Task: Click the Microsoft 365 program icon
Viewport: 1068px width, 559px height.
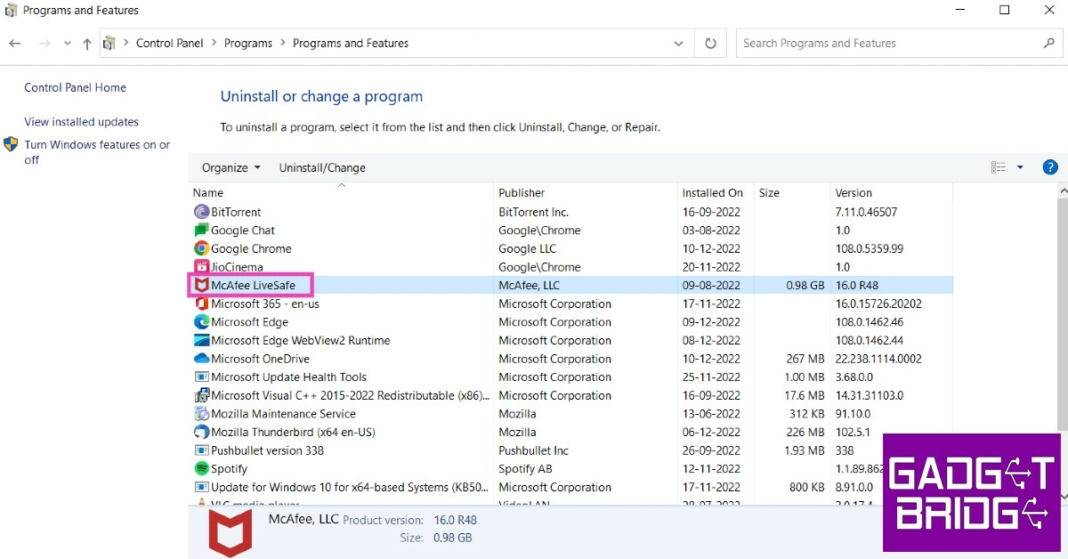Action: point(201,304)
